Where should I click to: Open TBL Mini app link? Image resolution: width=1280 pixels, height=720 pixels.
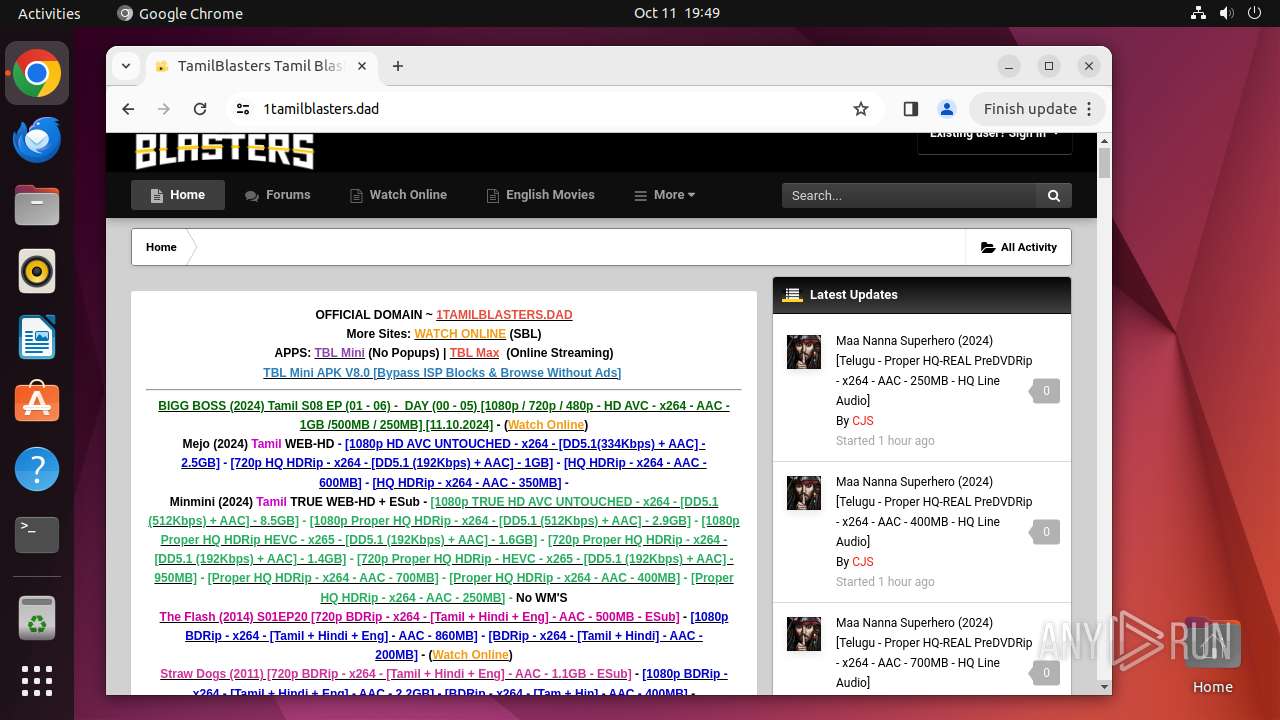[x=339, y=353]
